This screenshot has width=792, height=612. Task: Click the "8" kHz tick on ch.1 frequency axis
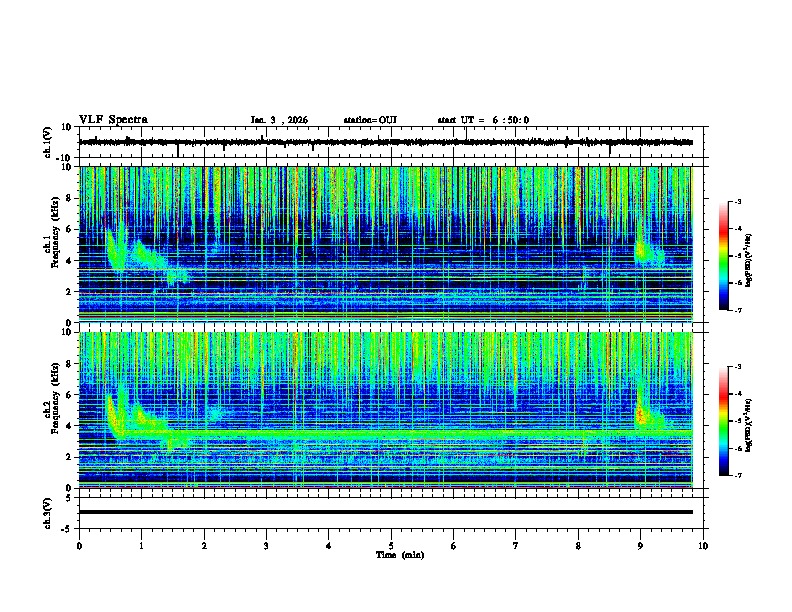click(x=70, y=198)
